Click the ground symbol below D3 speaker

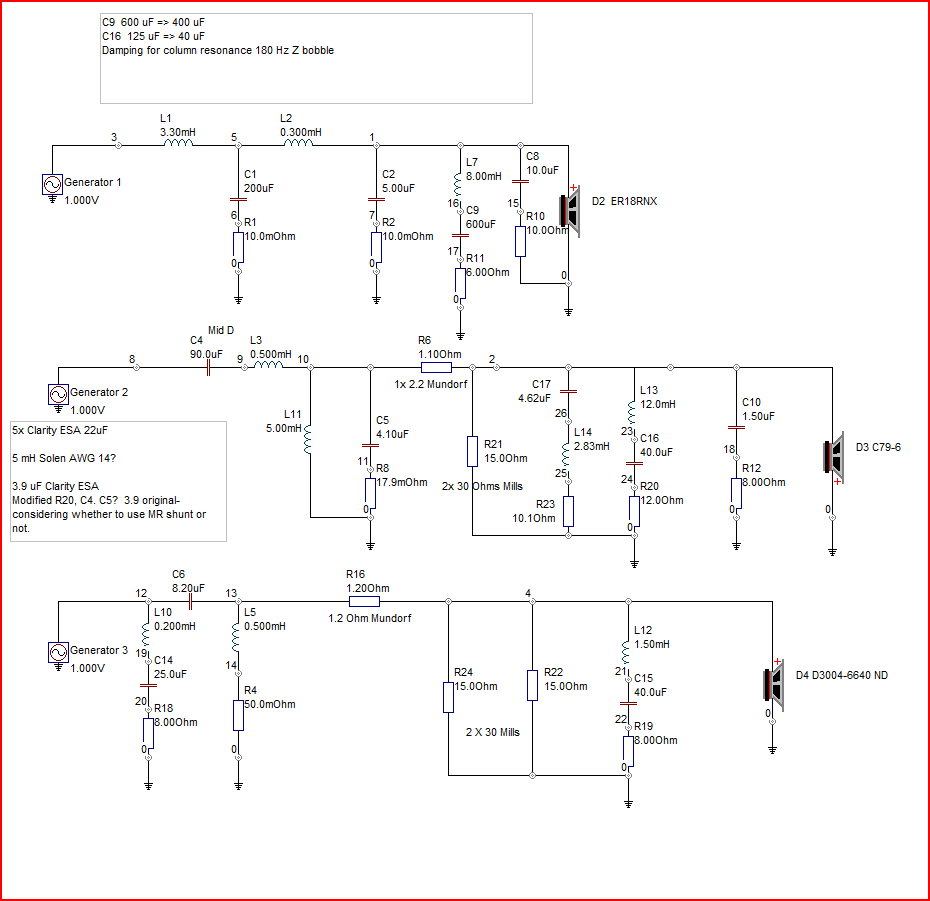[x=832, y=552]
